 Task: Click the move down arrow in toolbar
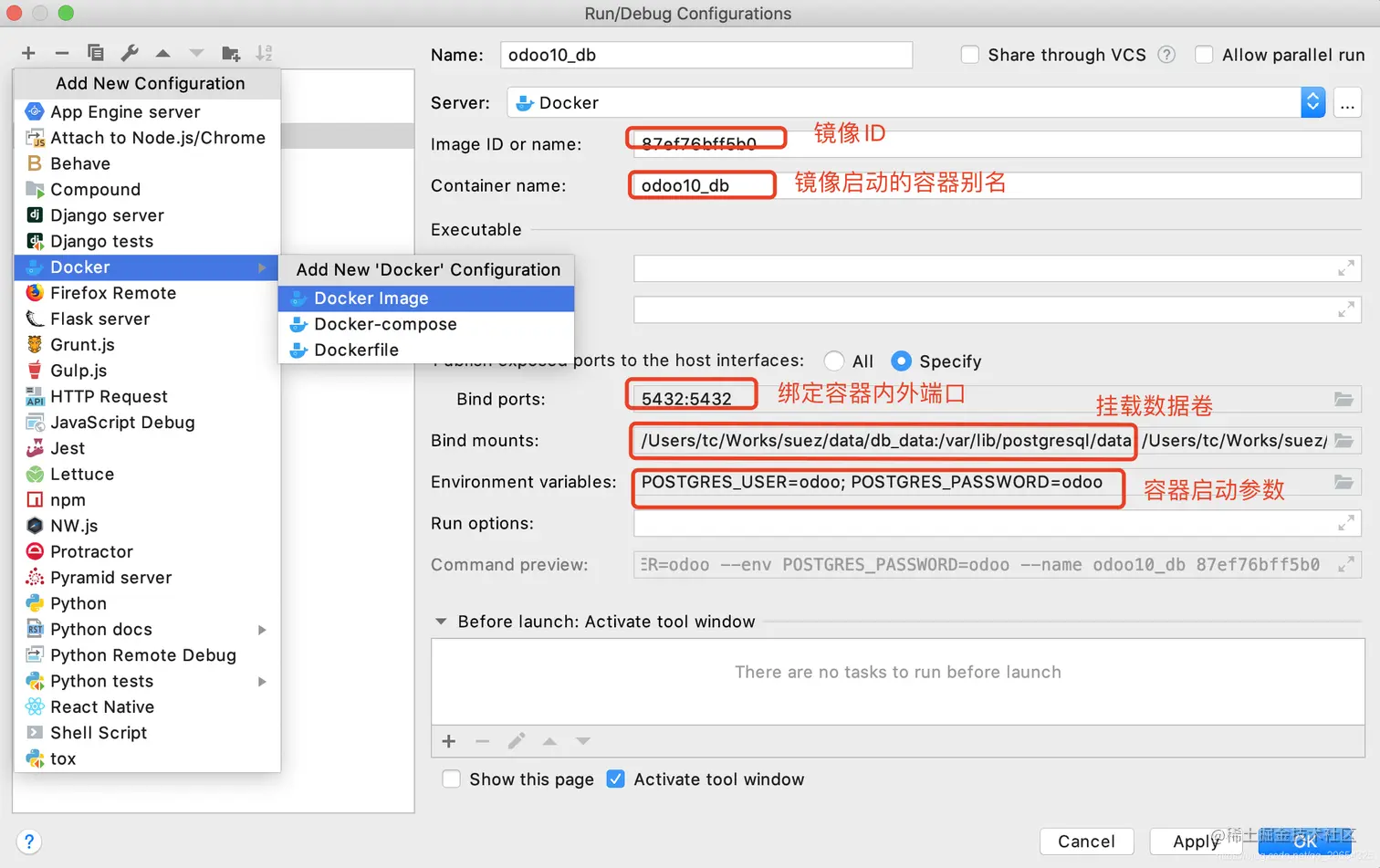click(196, 54)
